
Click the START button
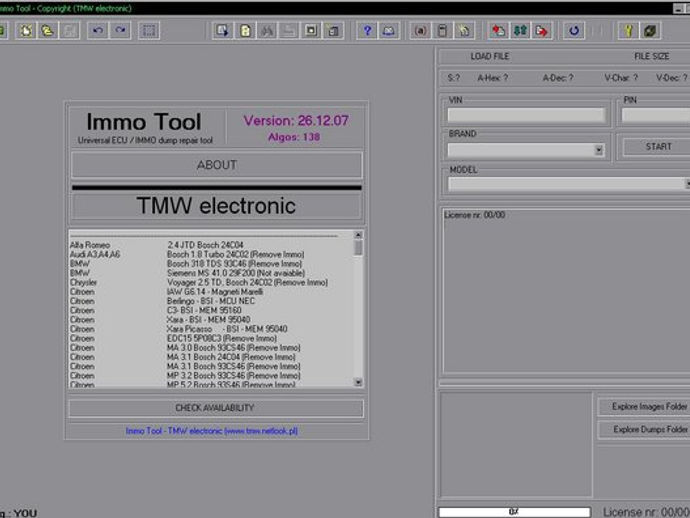pos(657,147)
